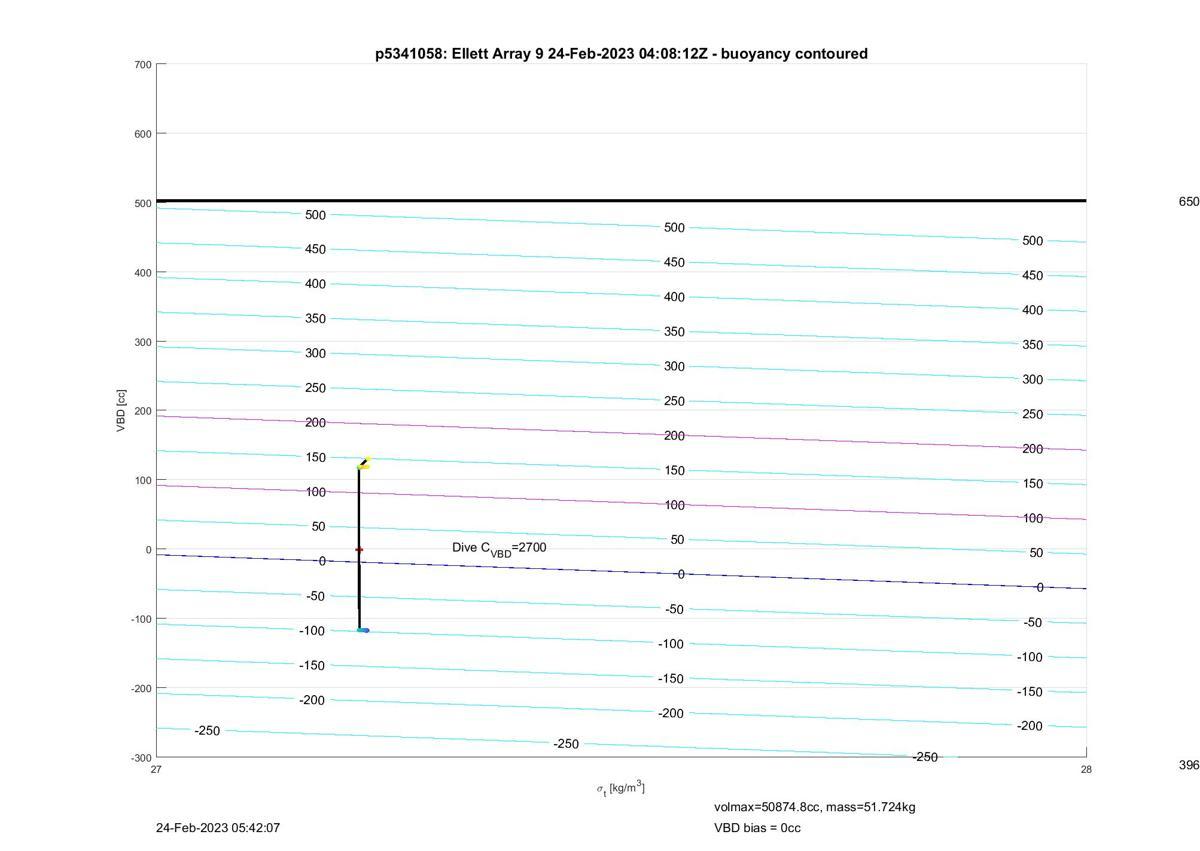Click the x-axis tick label 27

[x=156, y=769]
